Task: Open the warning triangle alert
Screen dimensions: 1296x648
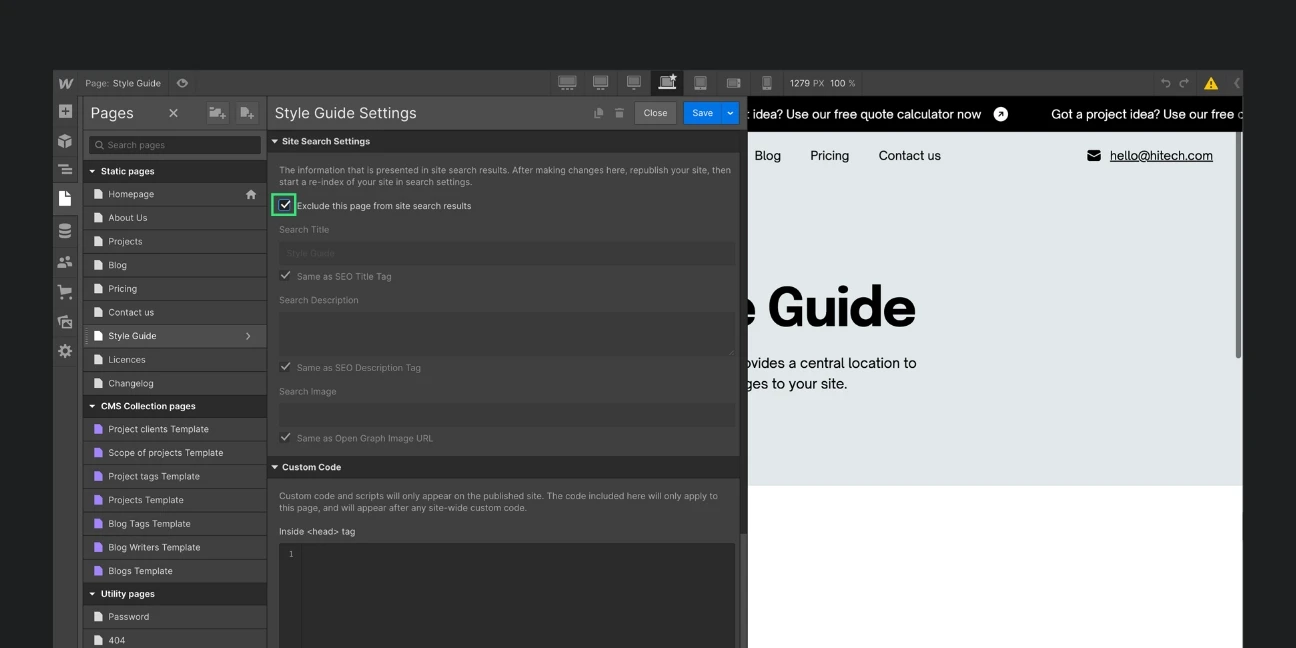Action: coord(1211,83)
